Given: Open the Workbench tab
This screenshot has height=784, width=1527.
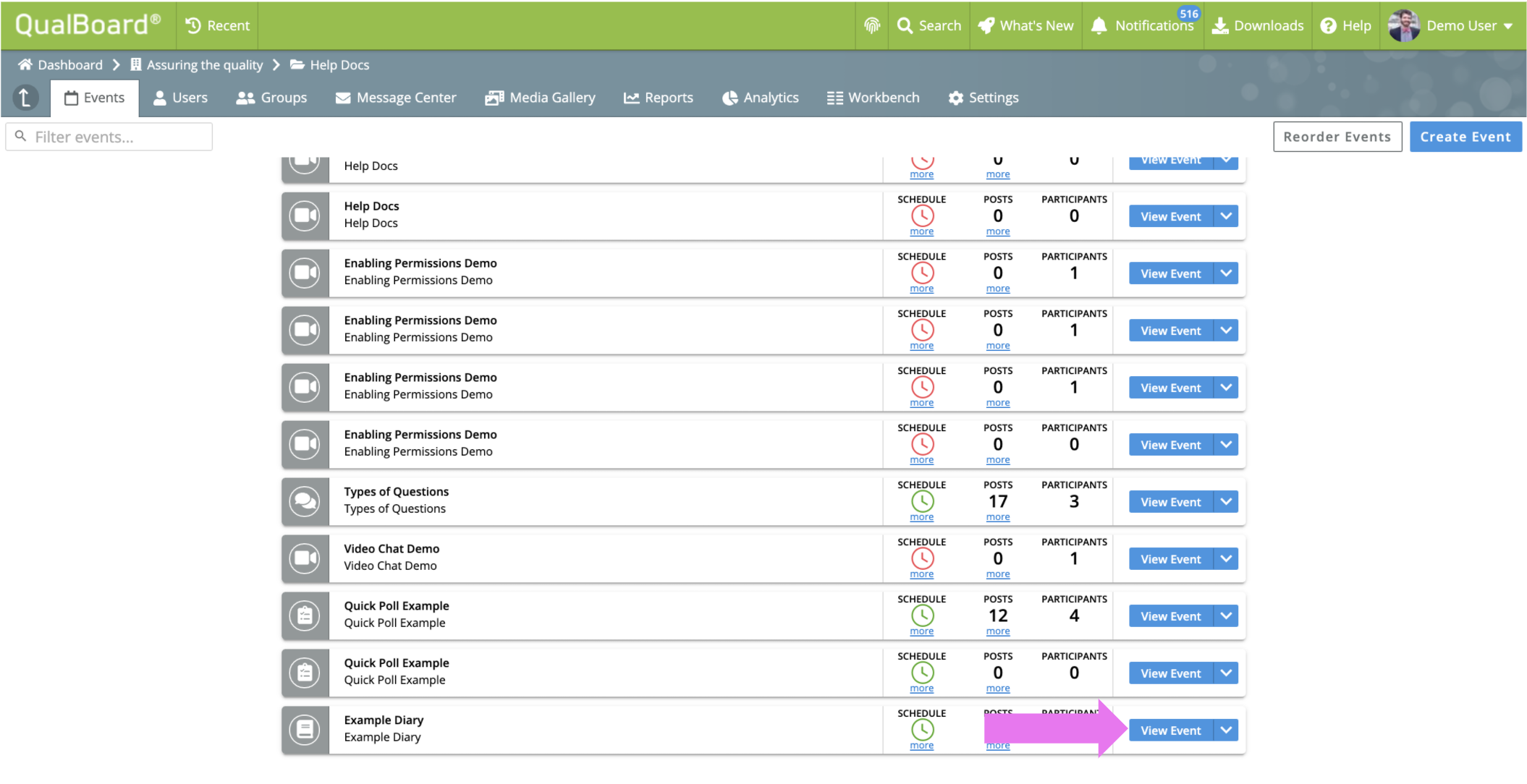Looking at the screenshot, I should pyautogui.click(x=873, y=98).
